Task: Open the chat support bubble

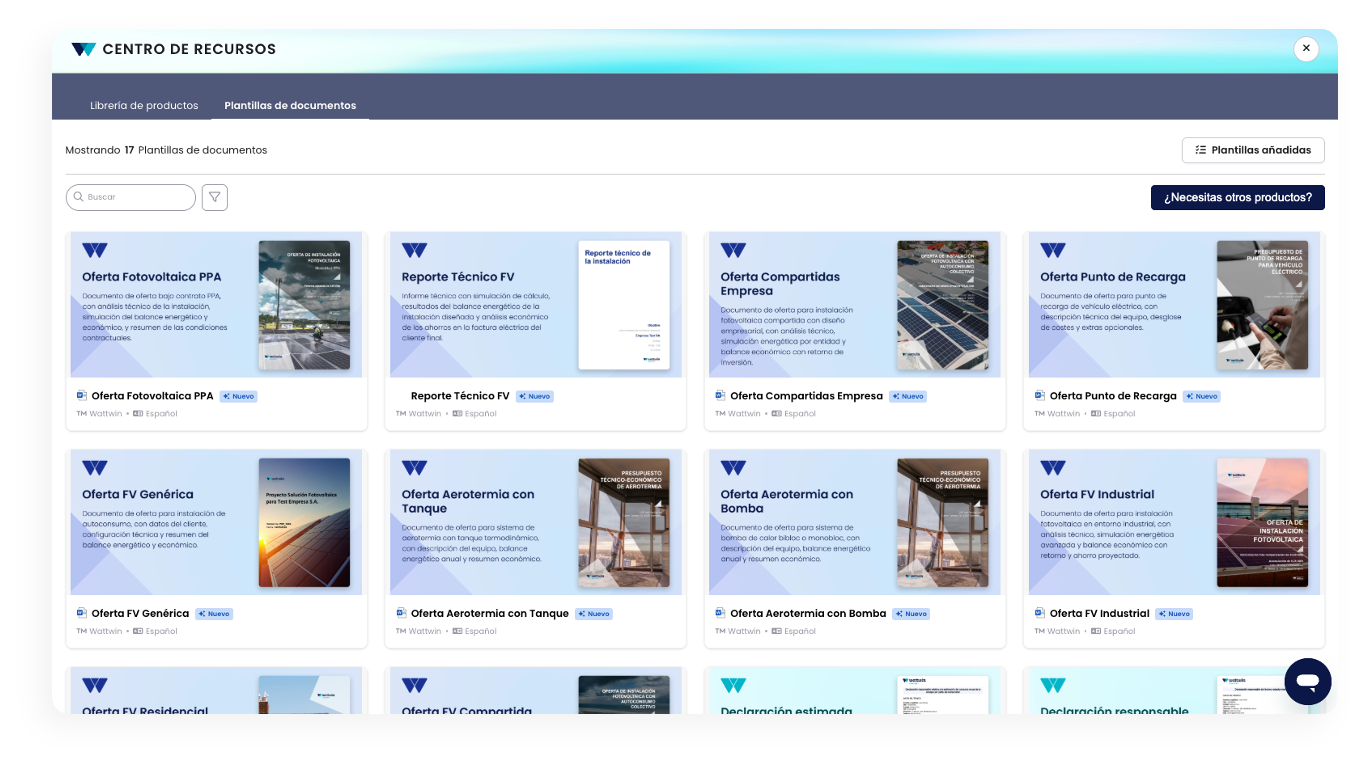Action: 1308,682
